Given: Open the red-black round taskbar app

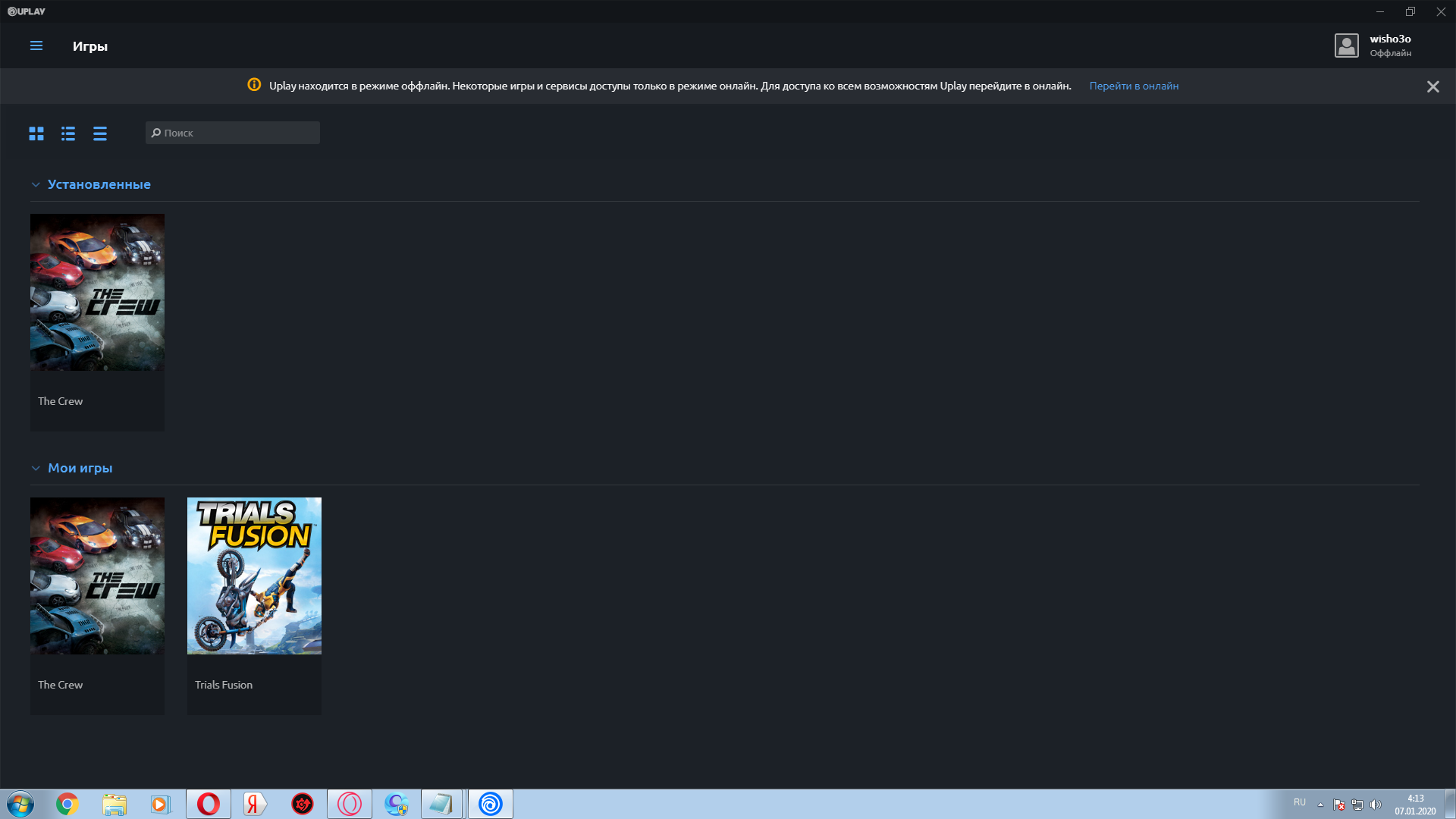Looking at the screenshot, I should point(303,804).
